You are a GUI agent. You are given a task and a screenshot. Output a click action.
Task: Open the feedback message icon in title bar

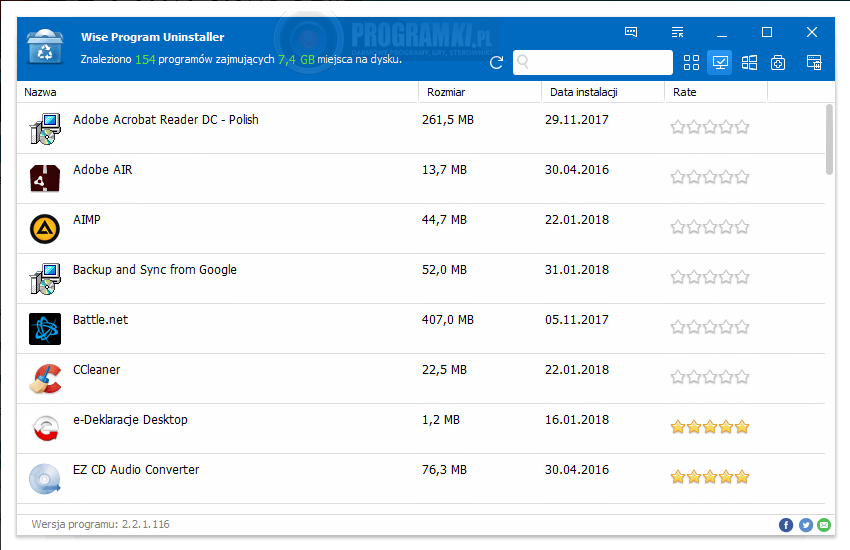[x=631, y=32]
